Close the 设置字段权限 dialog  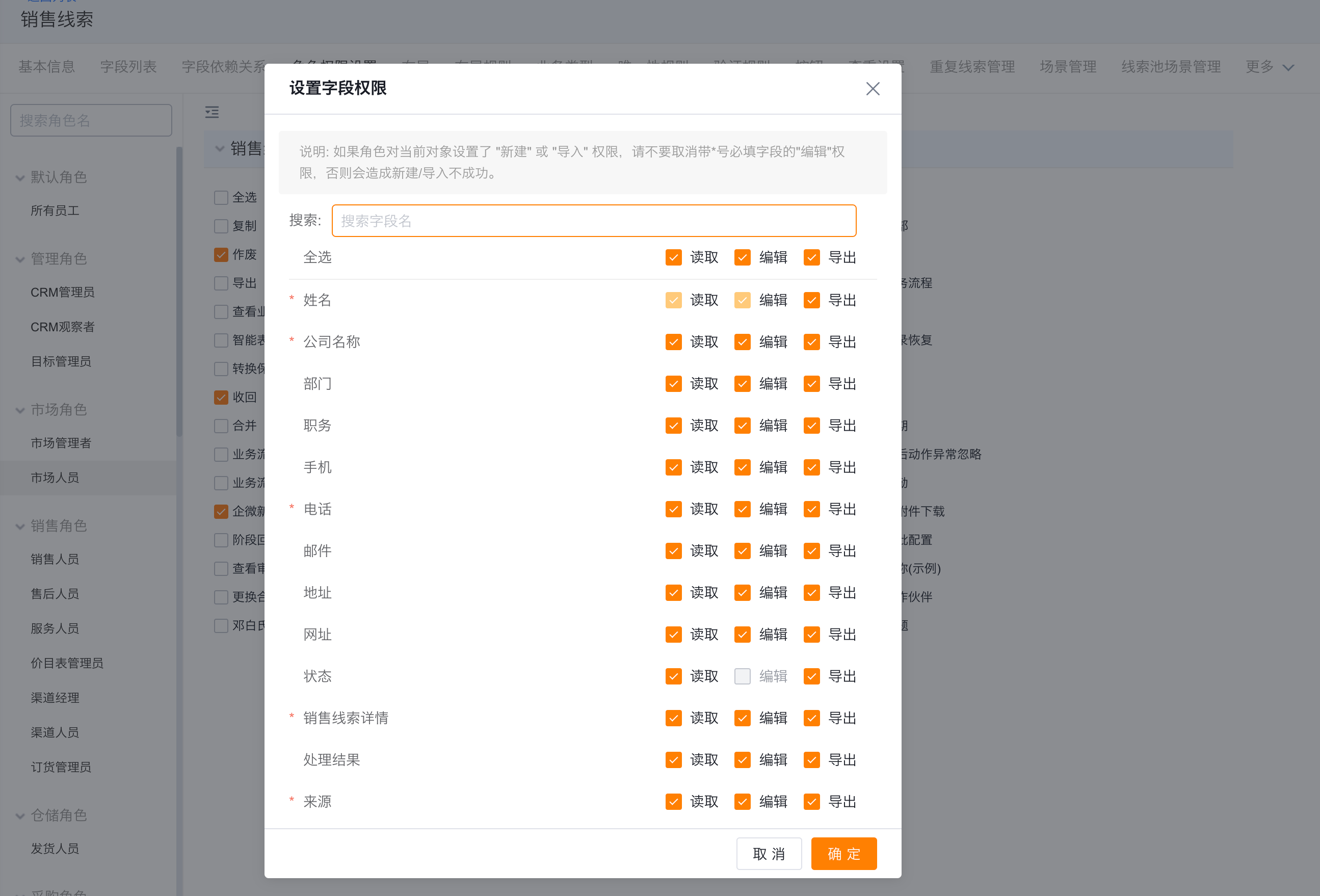[x=873, y=89]
